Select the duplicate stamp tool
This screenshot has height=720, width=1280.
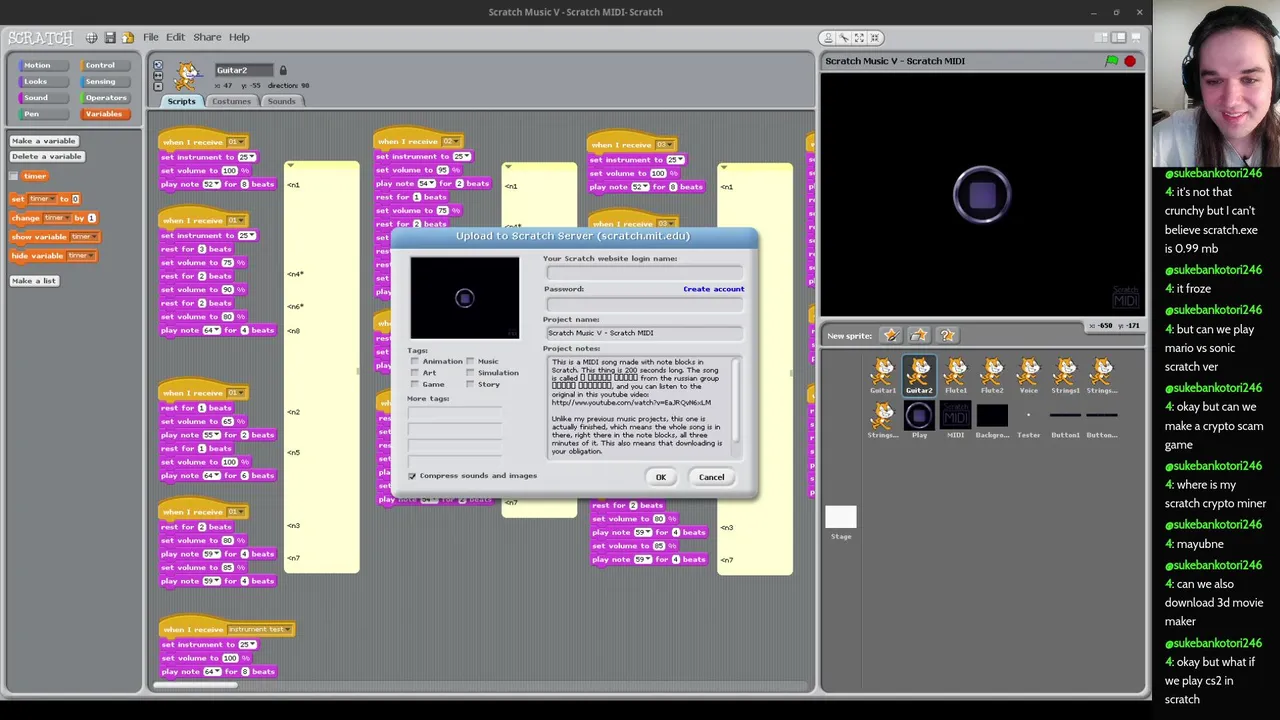pos(828,38)
